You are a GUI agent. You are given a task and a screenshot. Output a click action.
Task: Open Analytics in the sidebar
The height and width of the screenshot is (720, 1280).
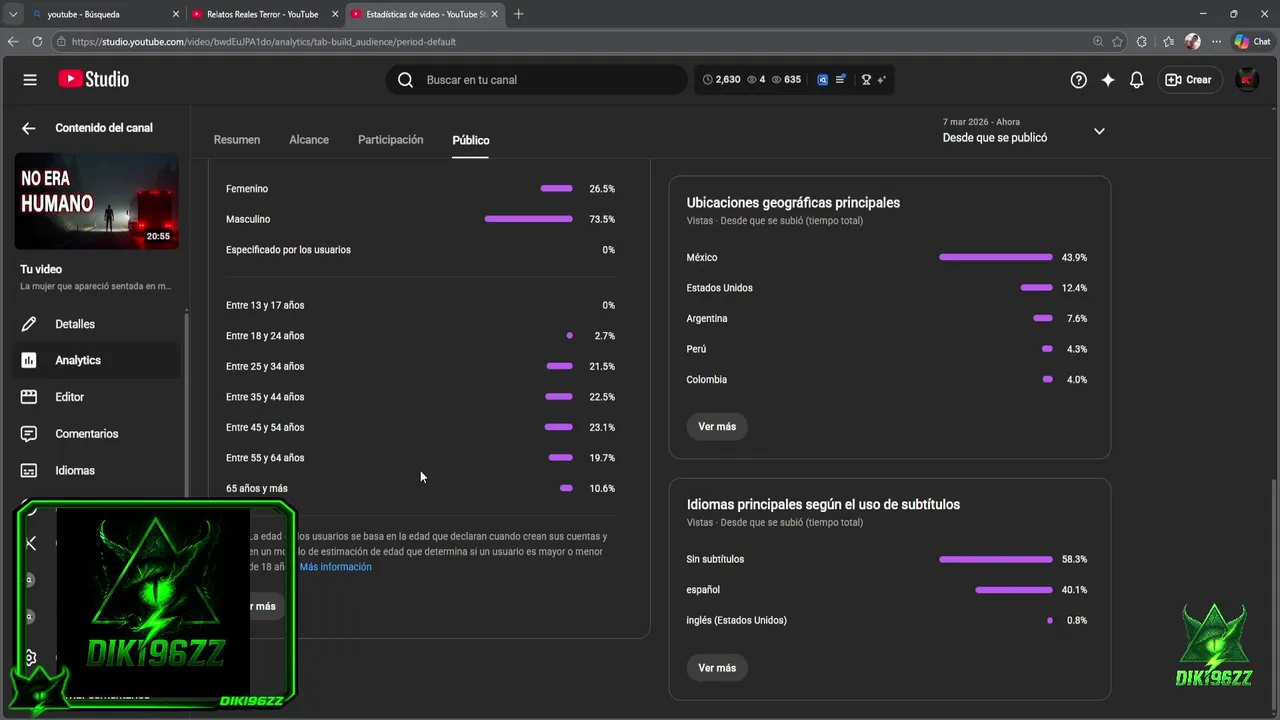97,360
